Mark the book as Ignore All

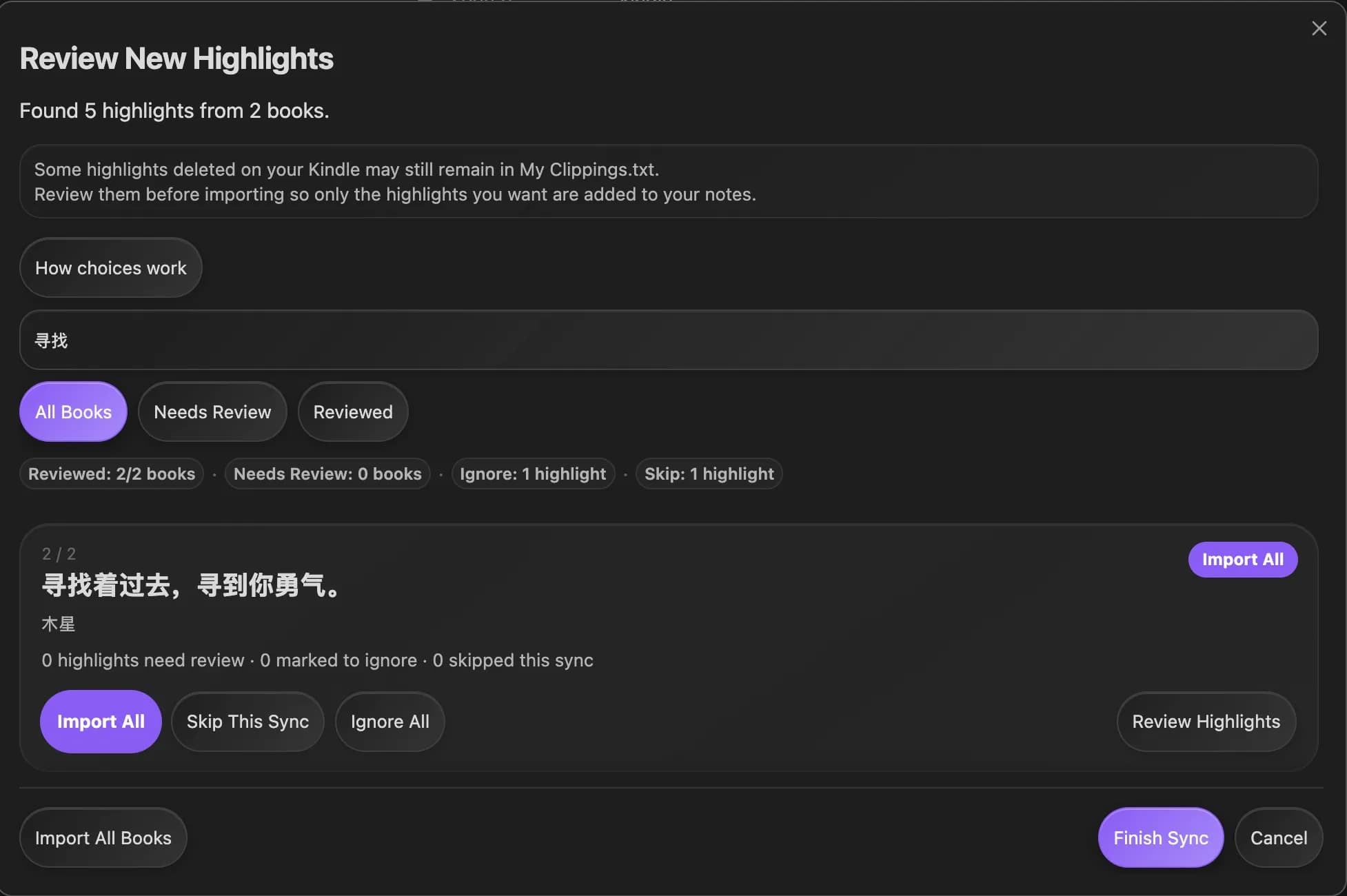tap(390, 722)
